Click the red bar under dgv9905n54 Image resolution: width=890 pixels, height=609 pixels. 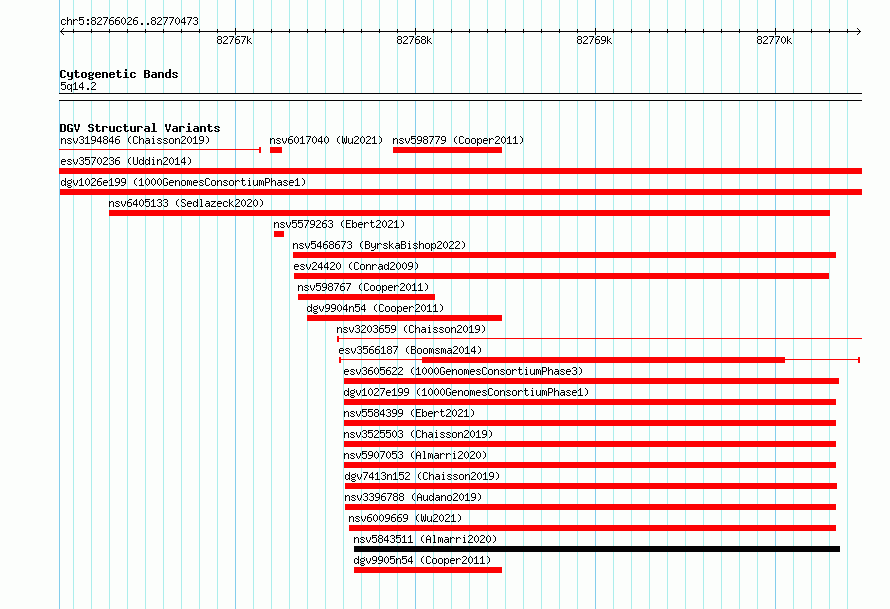click(428, 570)
